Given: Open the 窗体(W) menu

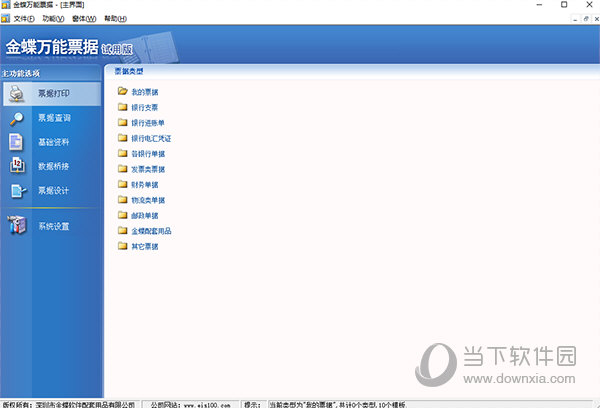Looking at the screenshot, I should click(x=84, y=18).
